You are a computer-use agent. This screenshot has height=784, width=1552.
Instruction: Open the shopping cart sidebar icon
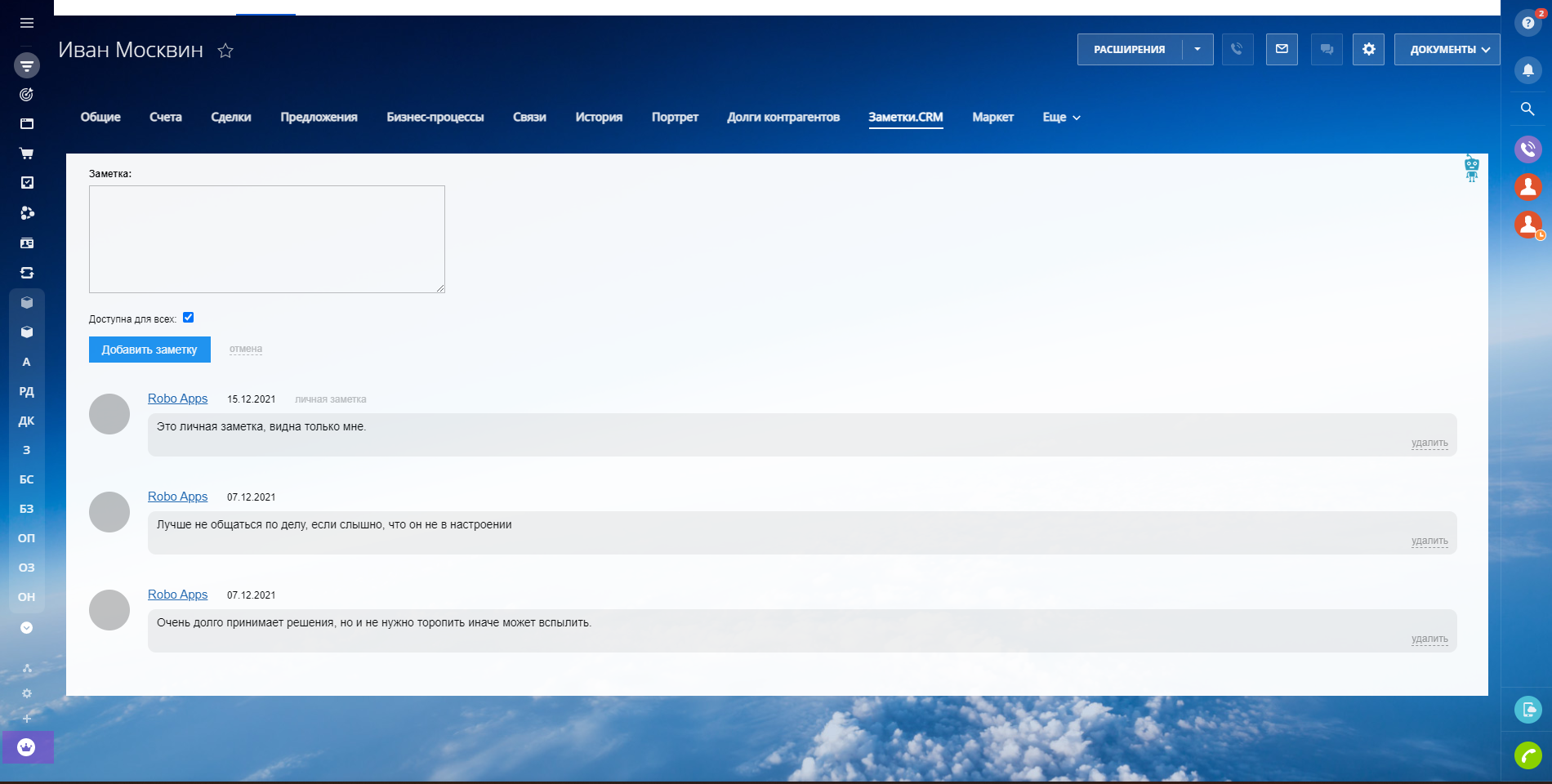click(x=27, y=154)
